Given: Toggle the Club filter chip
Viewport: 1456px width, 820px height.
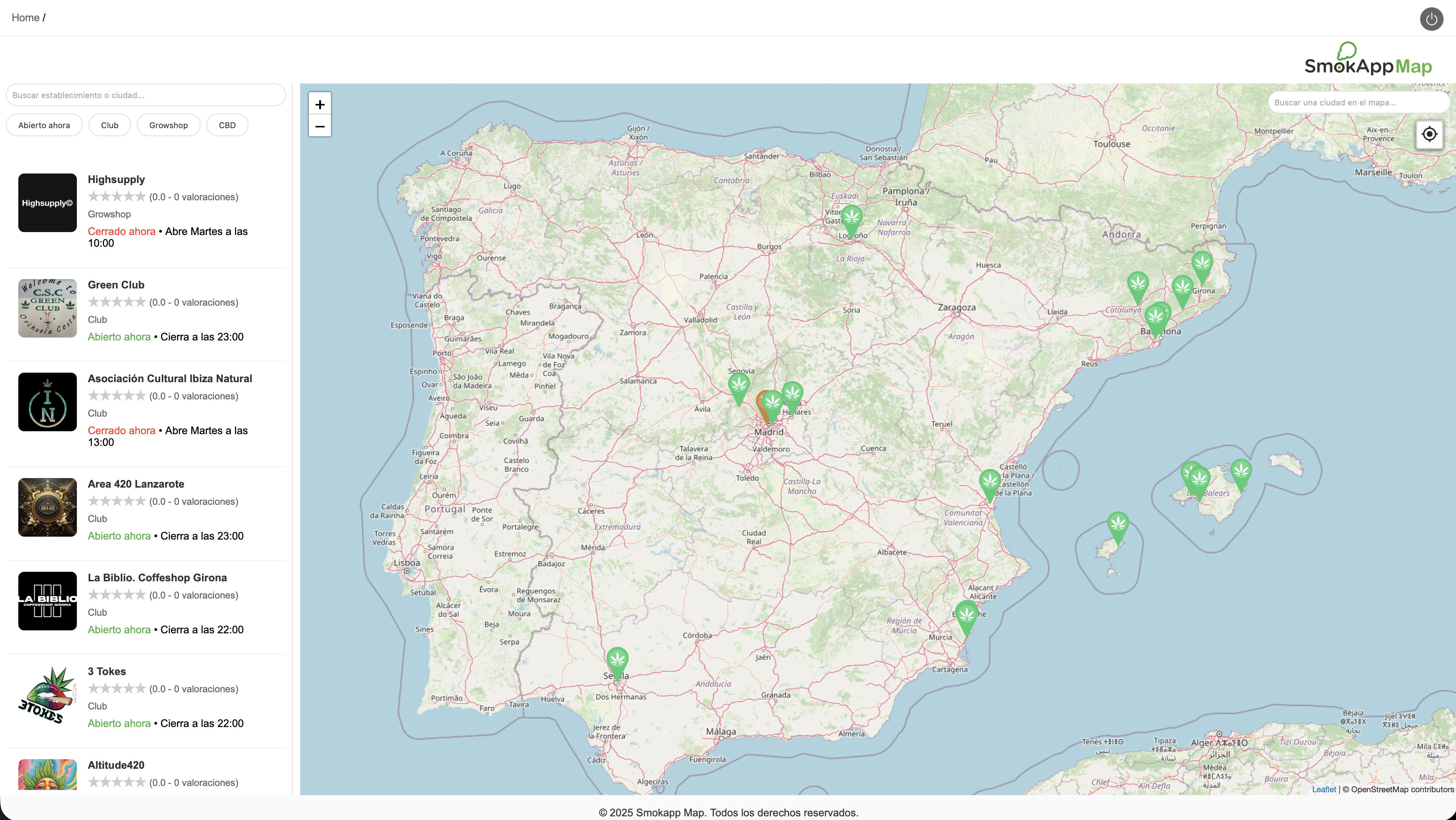Looking at the screenshot, I should [x=110, y=125].
